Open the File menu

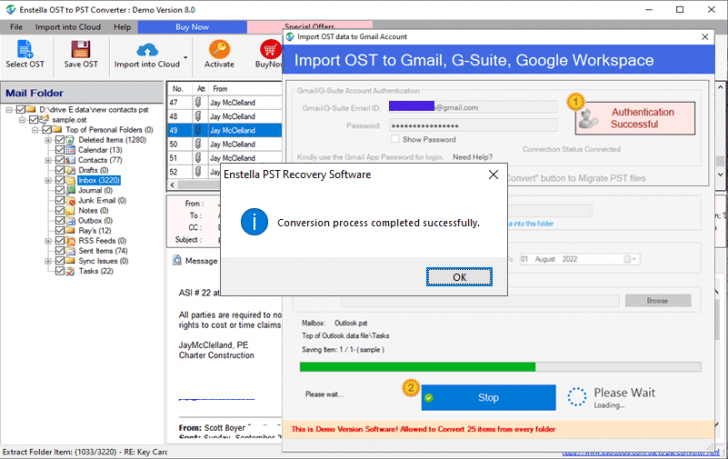tap(16, 27)
